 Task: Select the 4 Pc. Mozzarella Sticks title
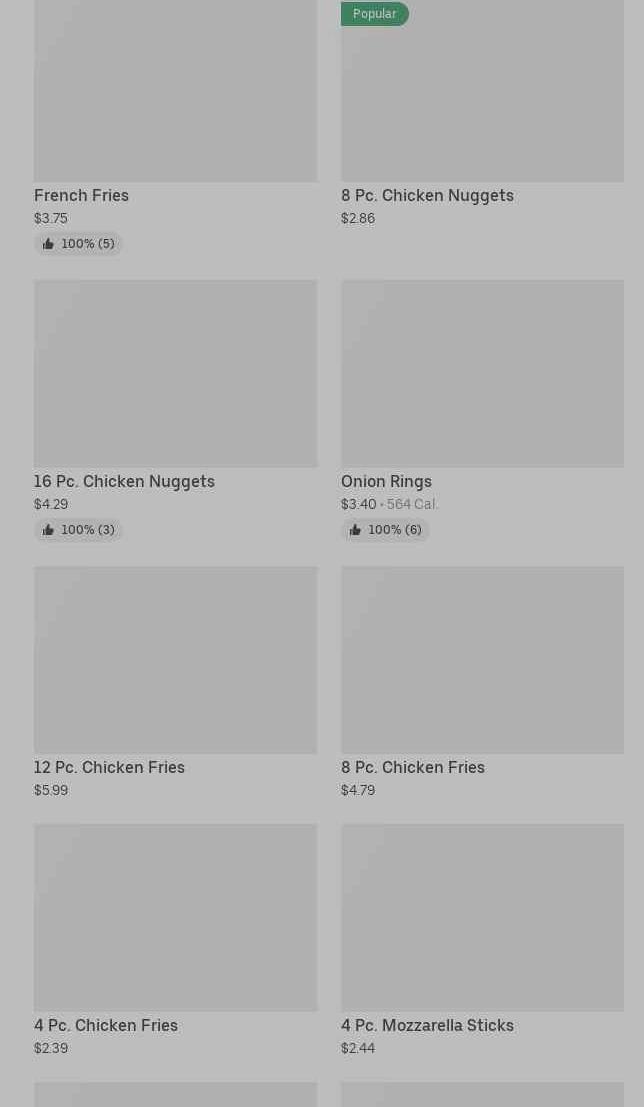(x=427, y=1025)
